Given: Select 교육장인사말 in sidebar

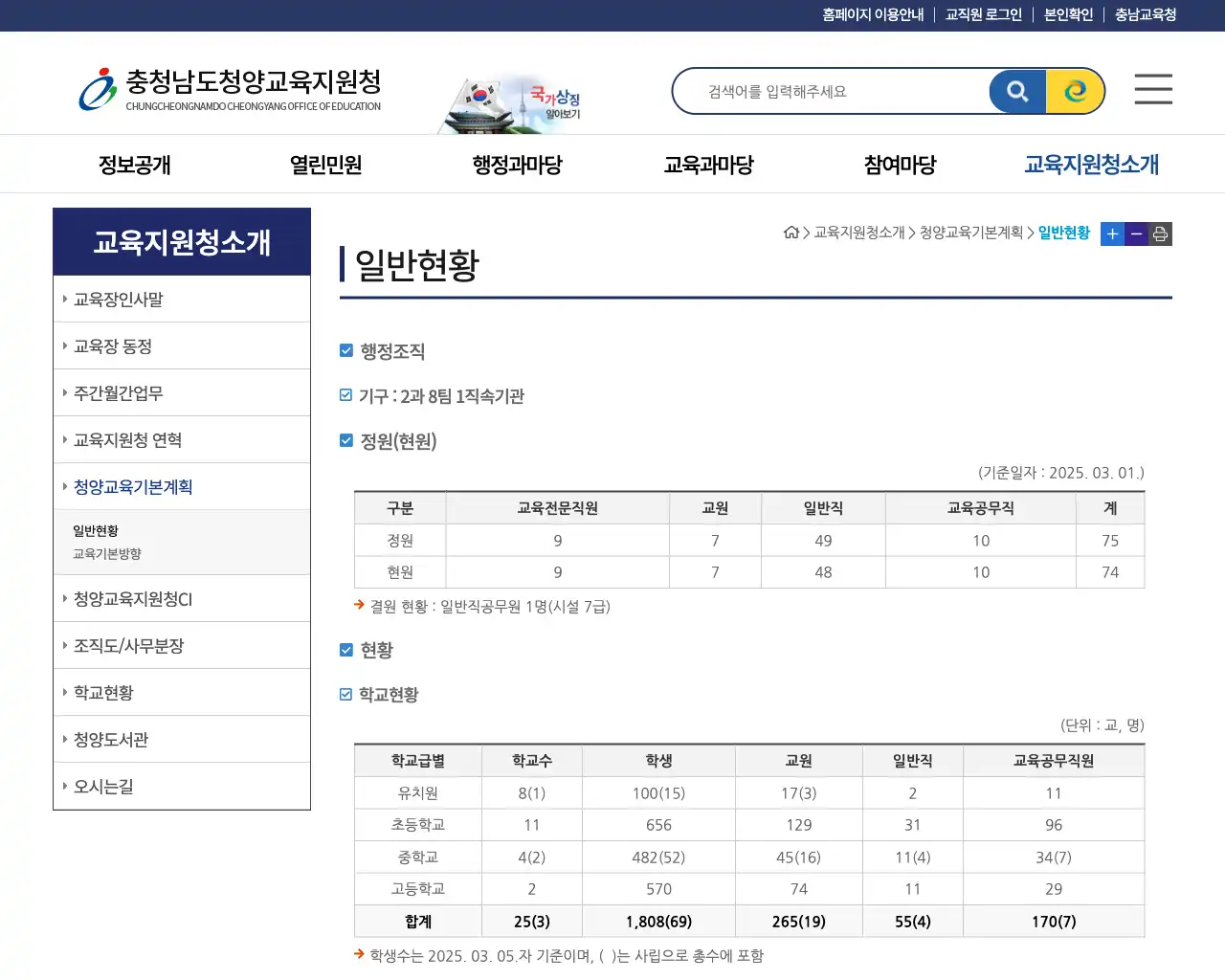Looking at the screenshot, I should [182, 300].
